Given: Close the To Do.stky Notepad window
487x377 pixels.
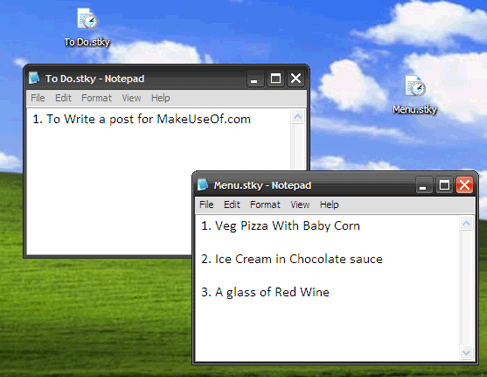Looking at the screenshot, I should (x=296, y=79).
